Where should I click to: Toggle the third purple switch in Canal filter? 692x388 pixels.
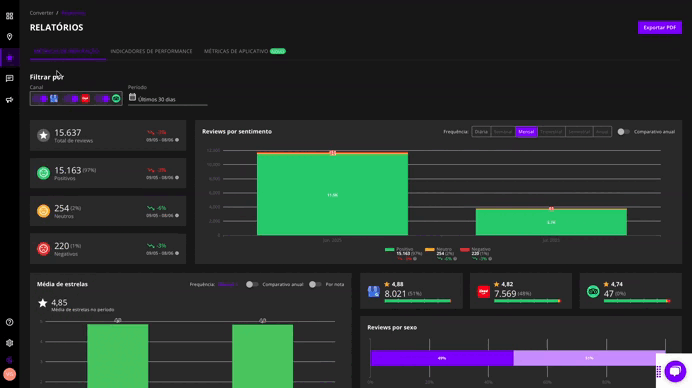[x=103, y=98]
